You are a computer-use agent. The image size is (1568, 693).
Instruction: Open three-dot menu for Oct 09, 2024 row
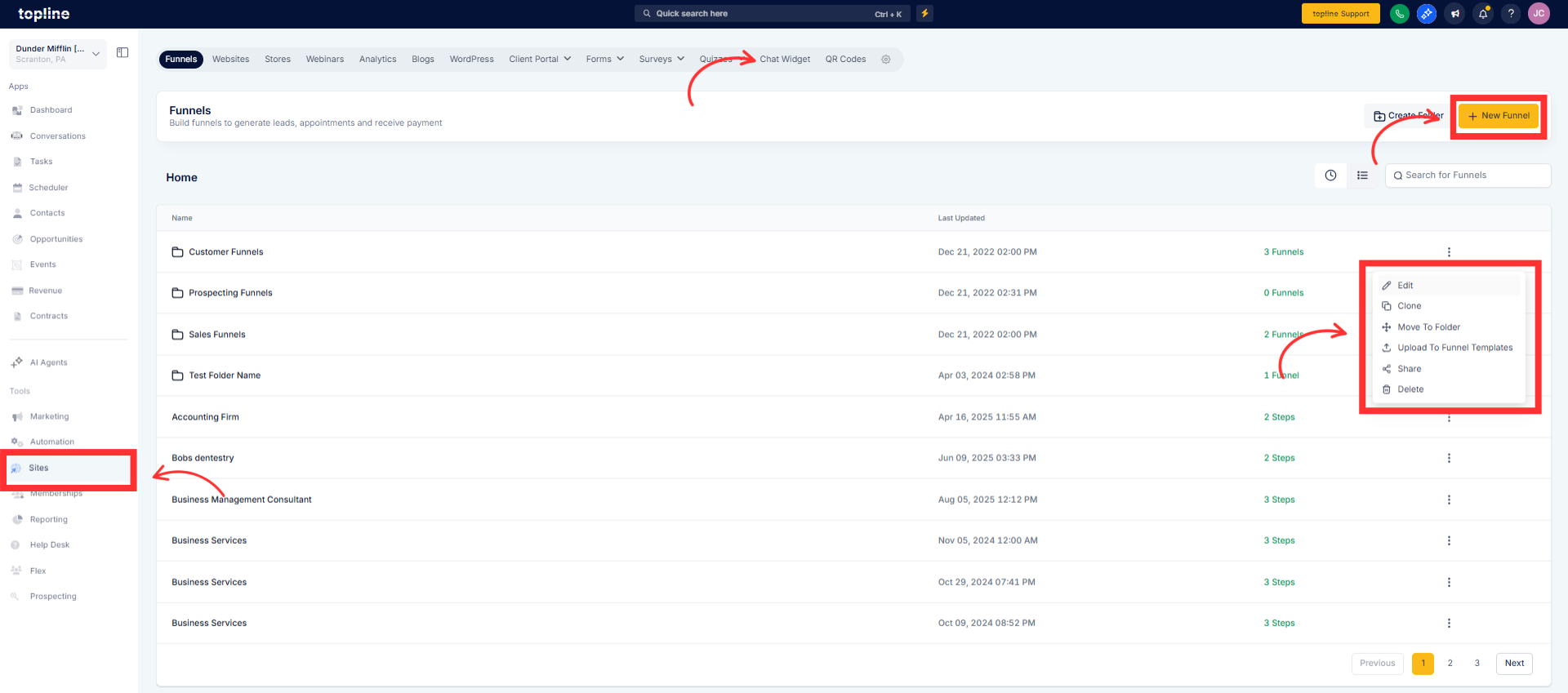1449,623
